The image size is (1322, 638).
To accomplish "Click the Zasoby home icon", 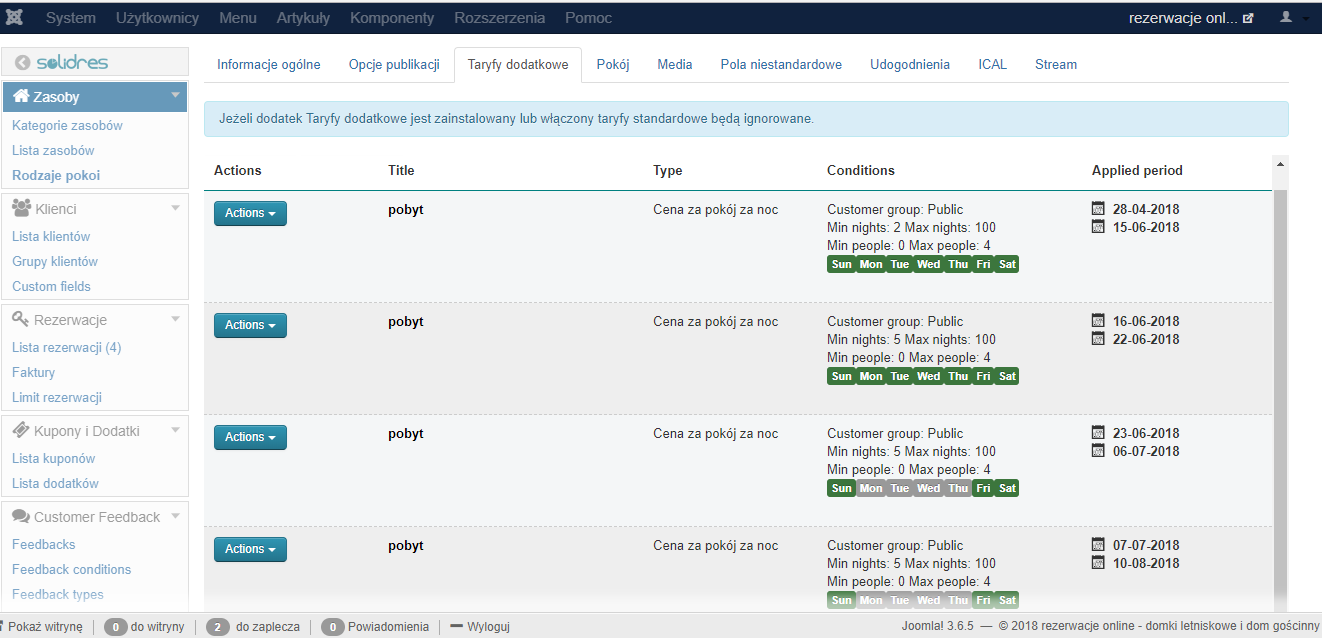I will tap(21, 97).
